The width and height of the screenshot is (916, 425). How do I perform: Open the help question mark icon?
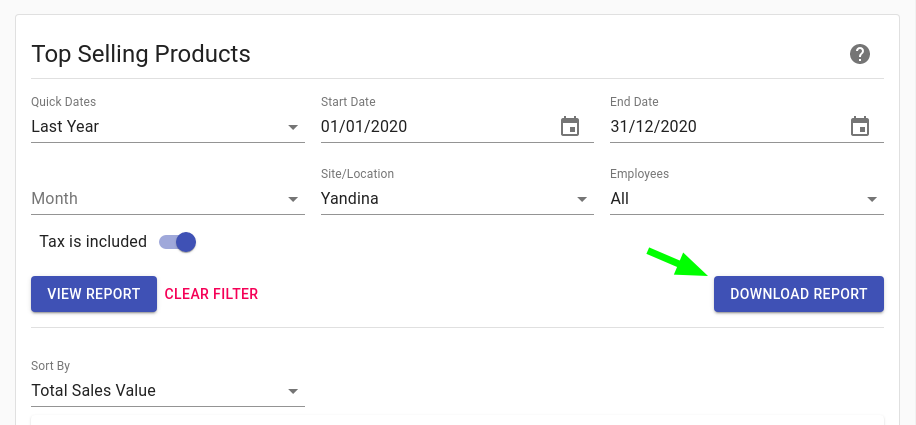pos(859,54)
